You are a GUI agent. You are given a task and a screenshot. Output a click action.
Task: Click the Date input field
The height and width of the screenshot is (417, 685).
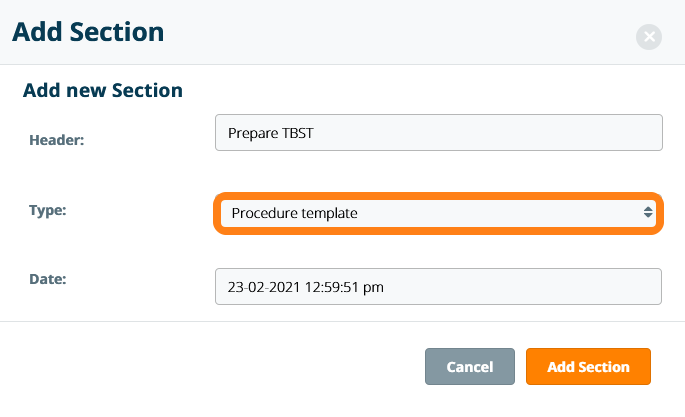pos(438,287)
